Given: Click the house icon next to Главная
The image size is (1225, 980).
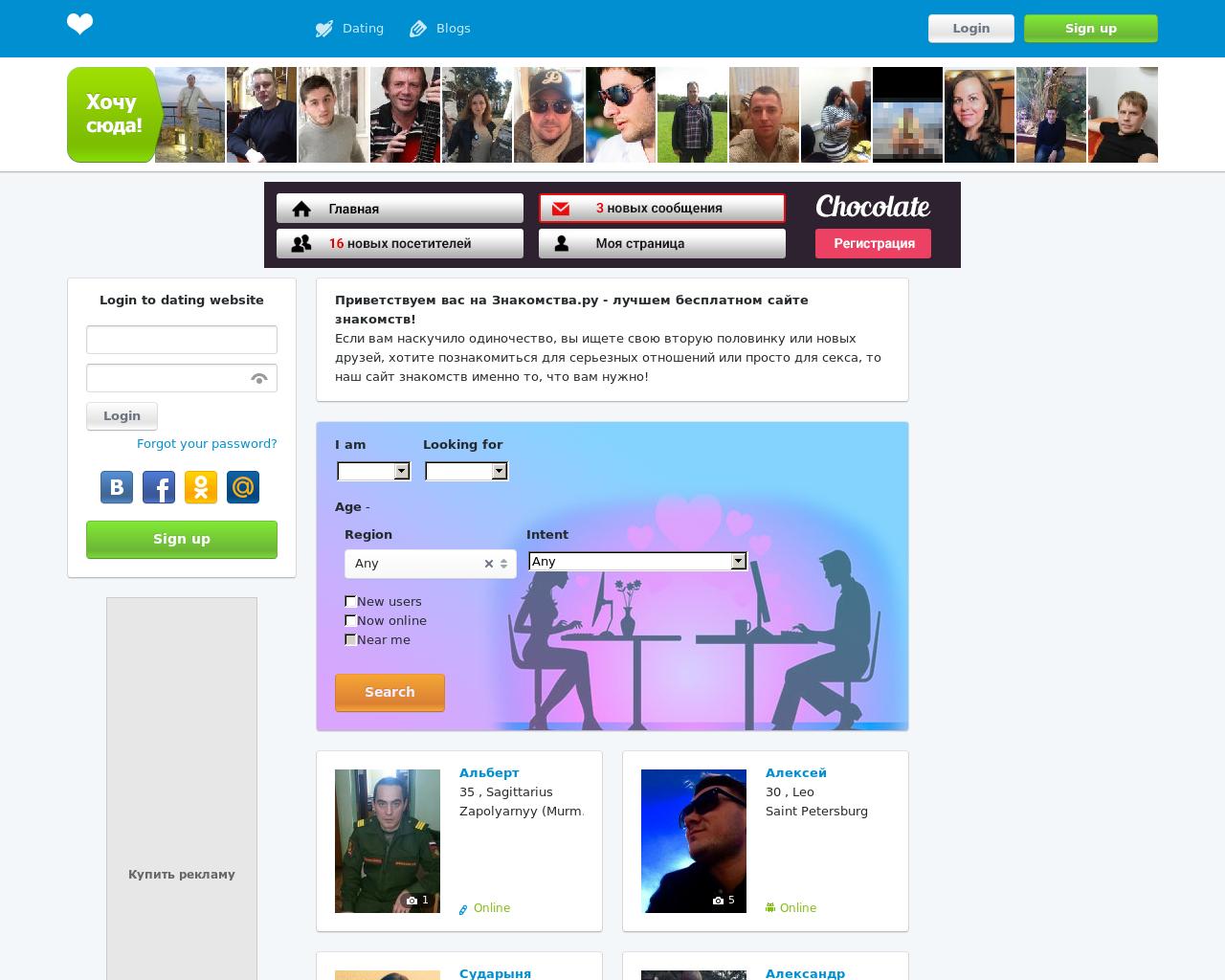Looking at the screenshot, I should click(301, 209).
